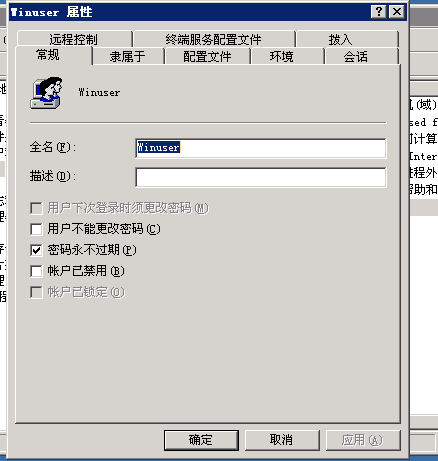The height and width of the screenshot is (461, 438).
Task: Open the 配置文件 tab
Action: coord(207,56)
